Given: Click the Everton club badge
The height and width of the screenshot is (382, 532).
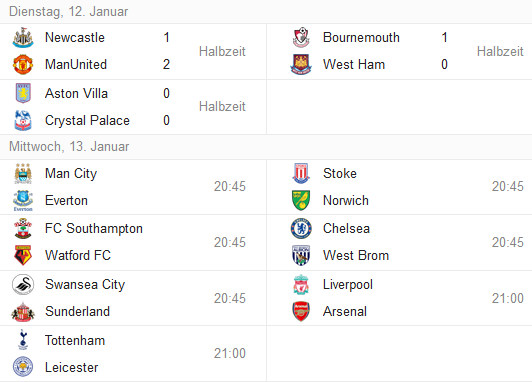Looking at the screenshot, I should click(x=23, y=200).
